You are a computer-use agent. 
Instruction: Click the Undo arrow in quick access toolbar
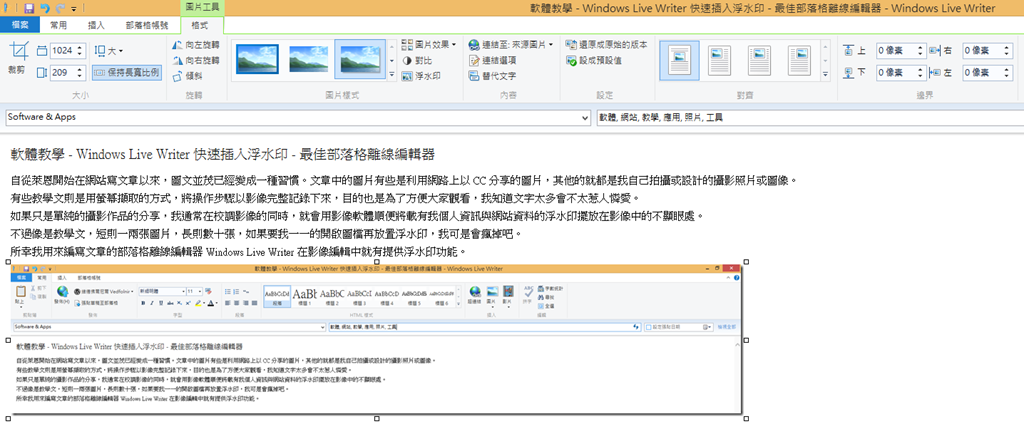44,8
